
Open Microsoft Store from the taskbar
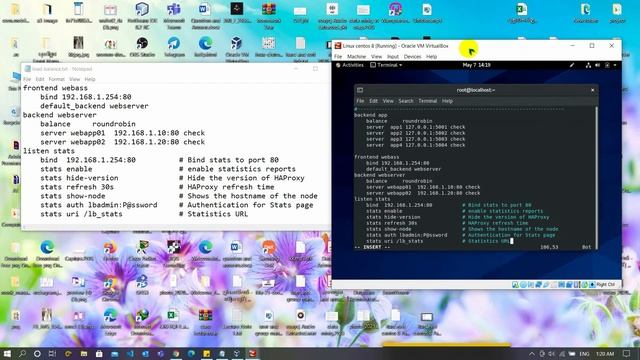point(99,353)
